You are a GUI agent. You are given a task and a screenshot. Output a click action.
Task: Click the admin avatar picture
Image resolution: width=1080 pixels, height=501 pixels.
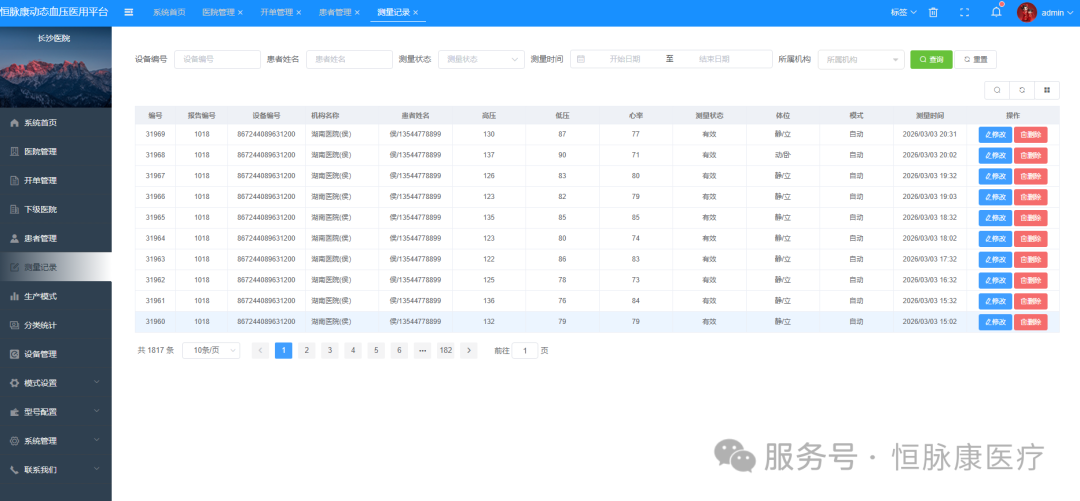pos(1027,12)
